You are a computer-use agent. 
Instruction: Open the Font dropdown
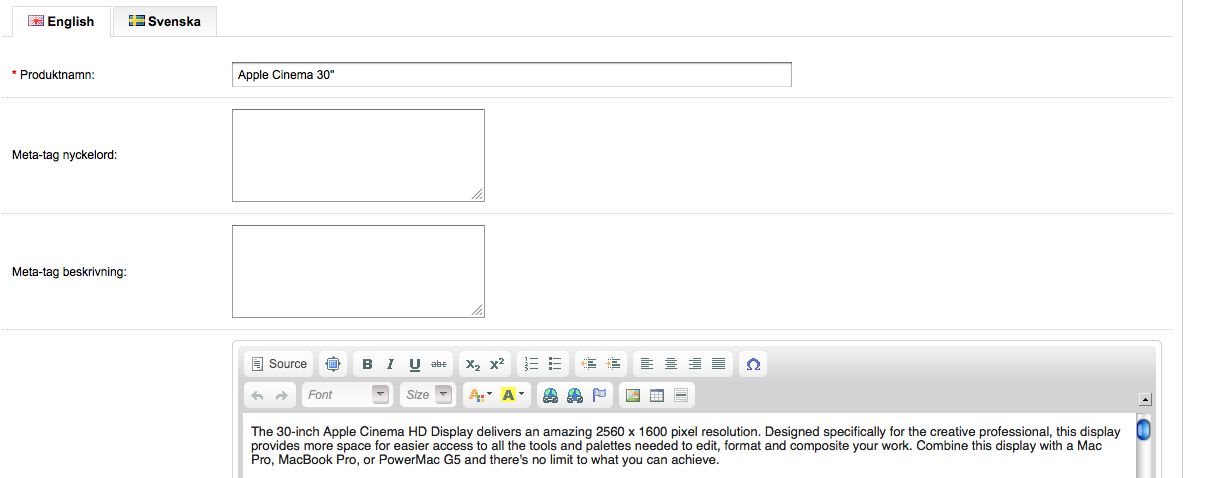tap(346, 395)
